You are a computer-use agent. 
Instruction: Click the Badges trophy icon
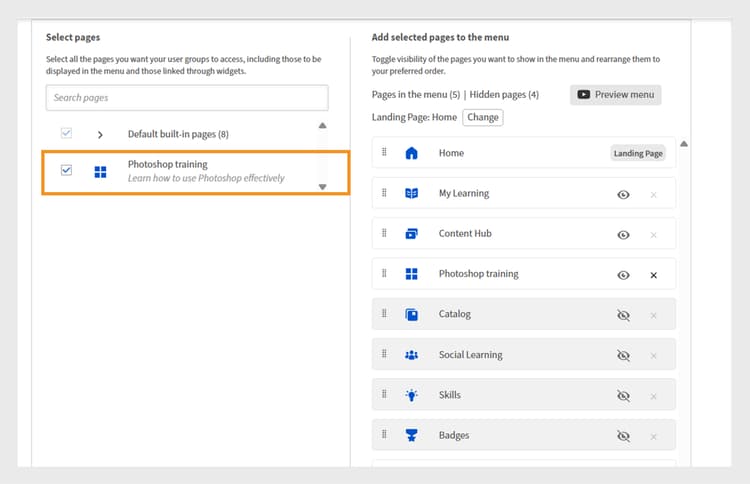tap(411, 436)
